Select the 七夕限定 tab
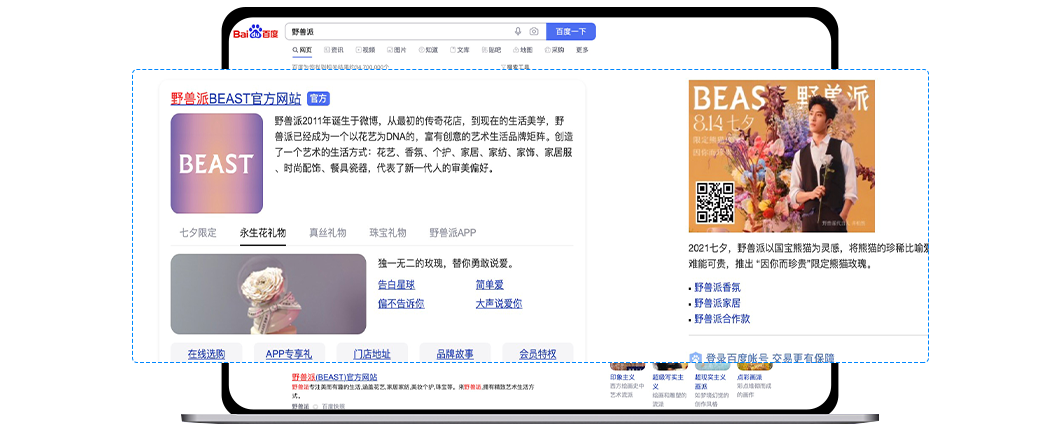 pyautogui.click(x=198, y=233)
